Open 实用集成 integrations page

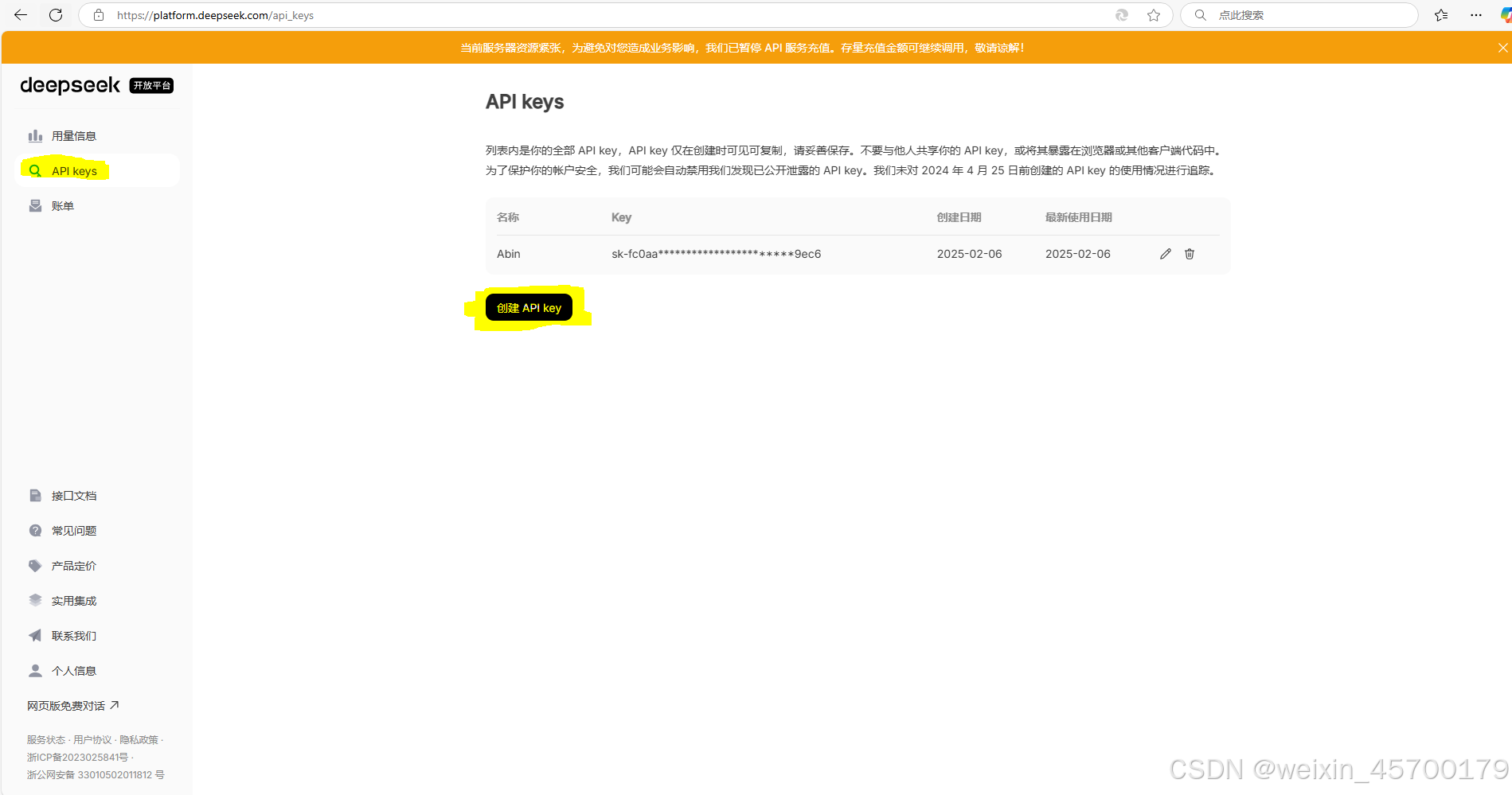pyautogui.click(x=97, y=601)
